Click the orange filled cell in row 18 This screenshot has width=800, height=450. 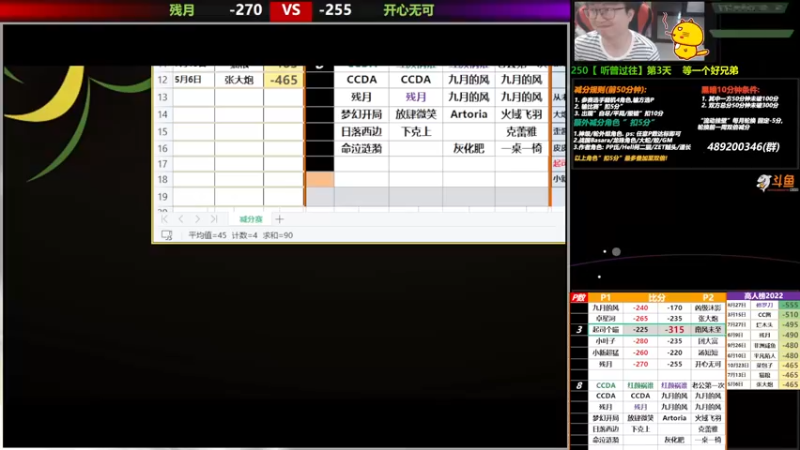coord(320,179)
